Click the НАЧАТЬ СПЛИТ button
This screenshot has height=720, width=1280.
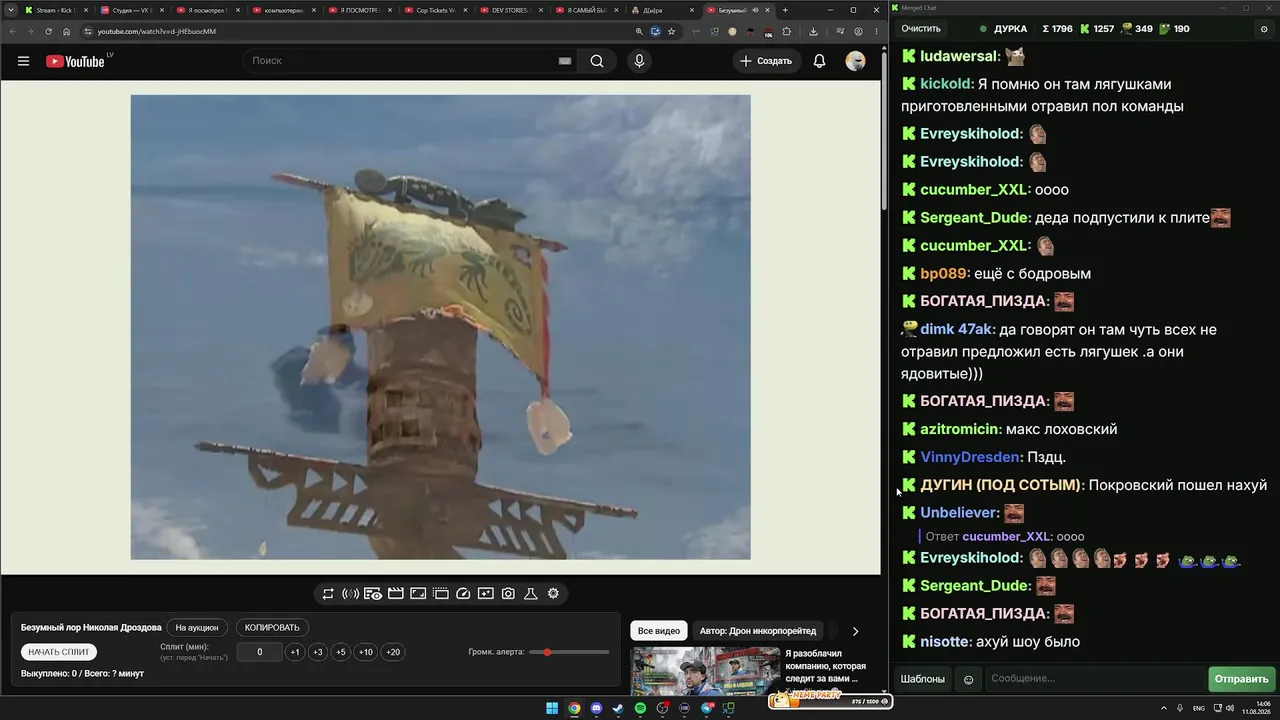pyautogui.click(x=59, y=652)
